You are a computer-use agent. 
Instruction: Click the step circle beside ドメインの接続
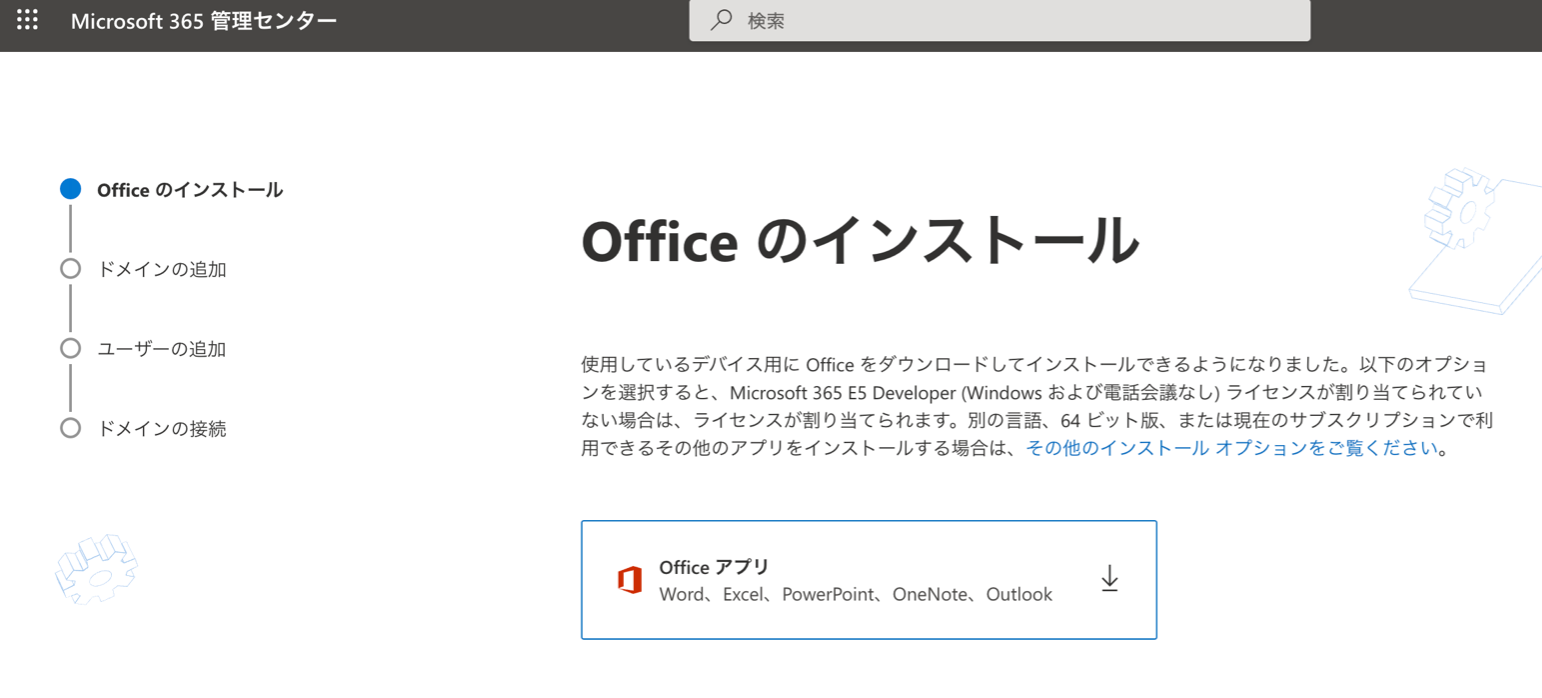point(70,429)
